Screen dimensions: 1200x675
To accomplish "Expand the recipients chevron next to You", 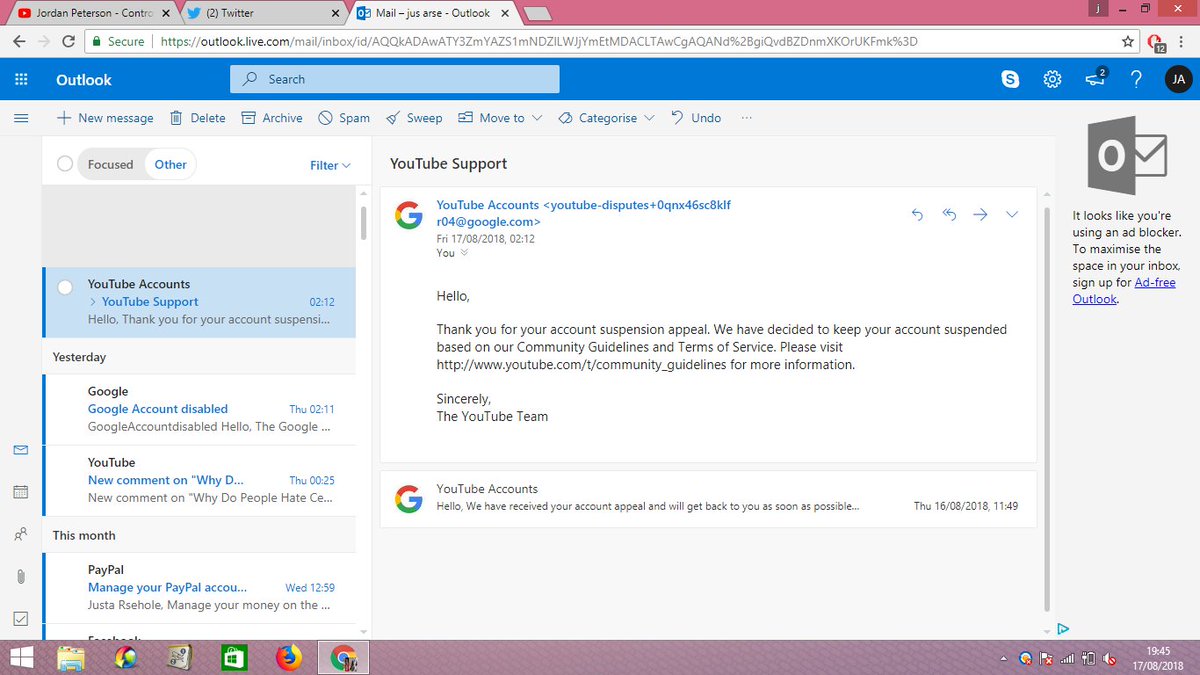I will pyautogui.click(x=464, y=253).
